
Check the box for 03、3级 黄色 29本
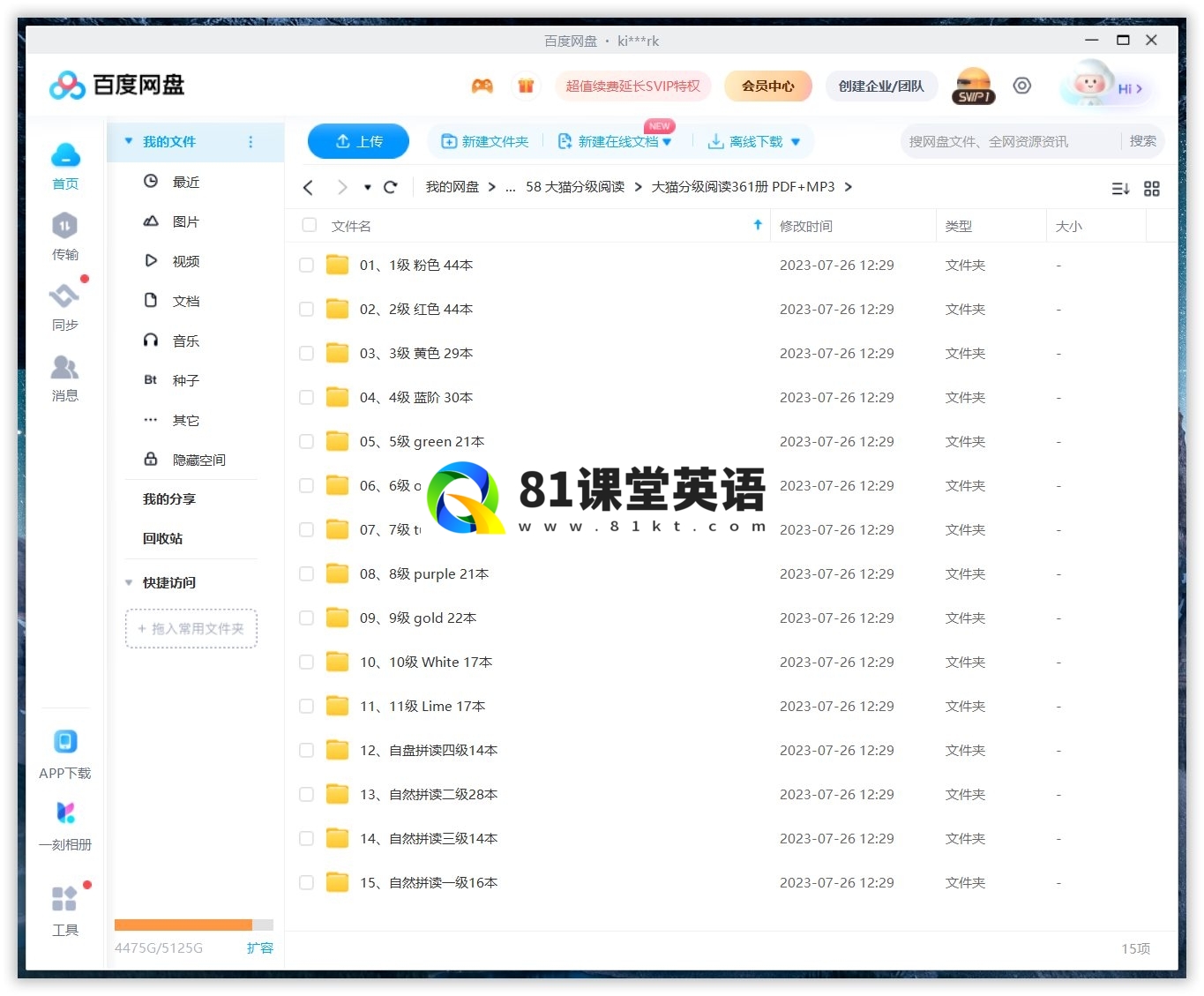(306, 353)
